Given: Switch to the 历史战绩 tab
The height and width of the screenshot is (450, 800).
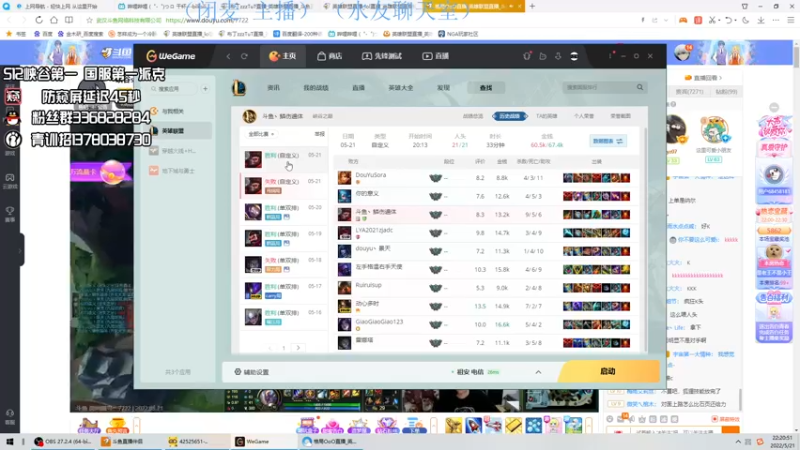Looking at the screenshot, I should point(509,116).
